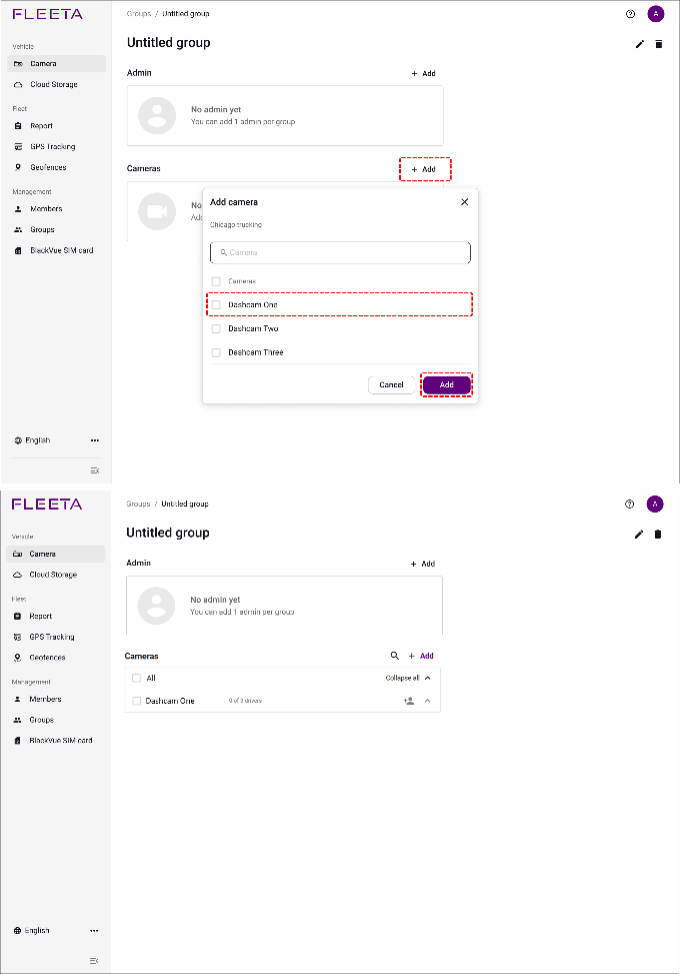Image resolution: width=680 pixels, height=974 pixels.
Task: Click help icon on page with Add camera dialog
Action: click(x=630, y=14)
